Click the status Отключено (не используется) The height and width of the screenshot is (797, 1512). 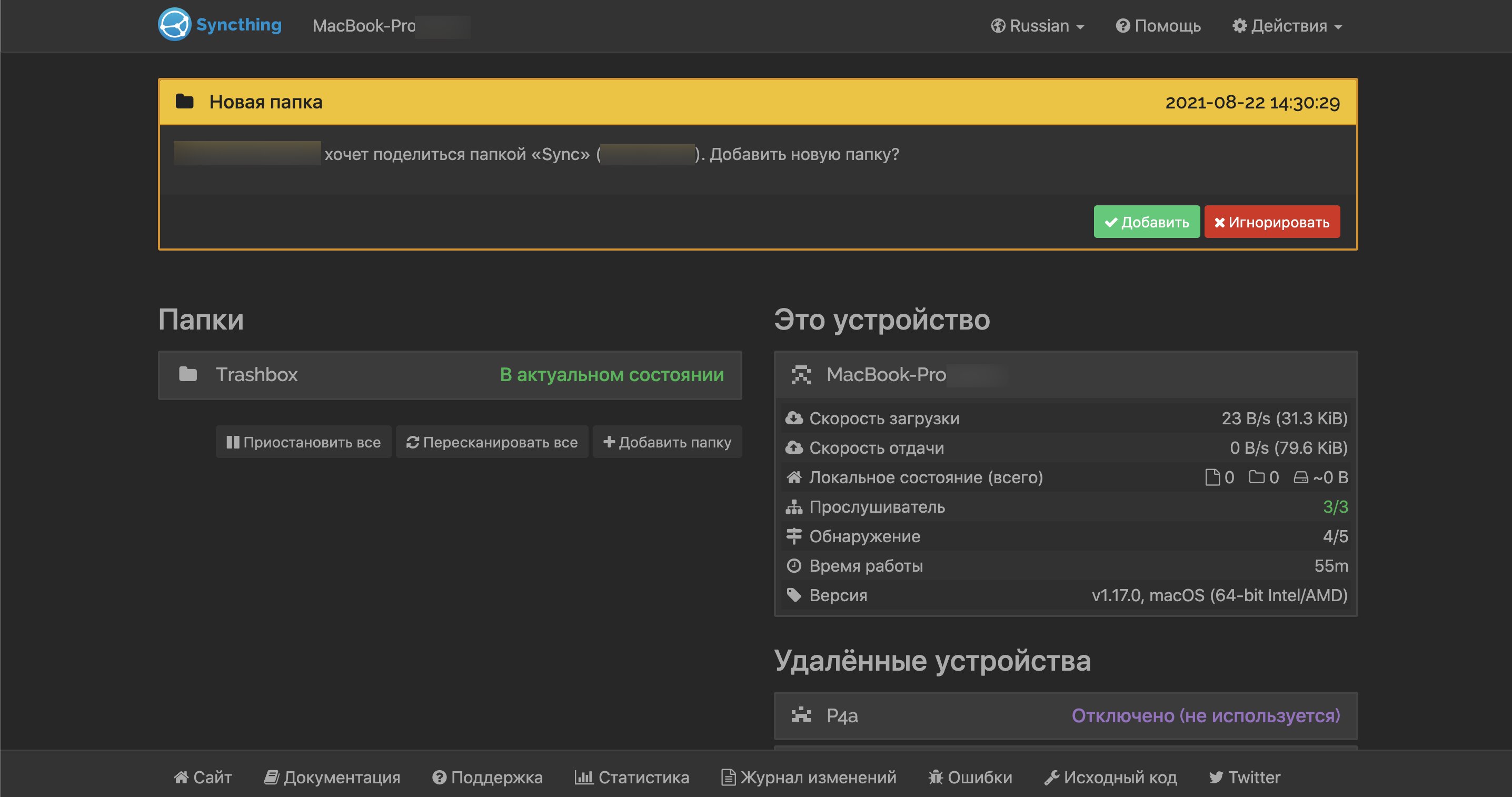click(1206, 715)
